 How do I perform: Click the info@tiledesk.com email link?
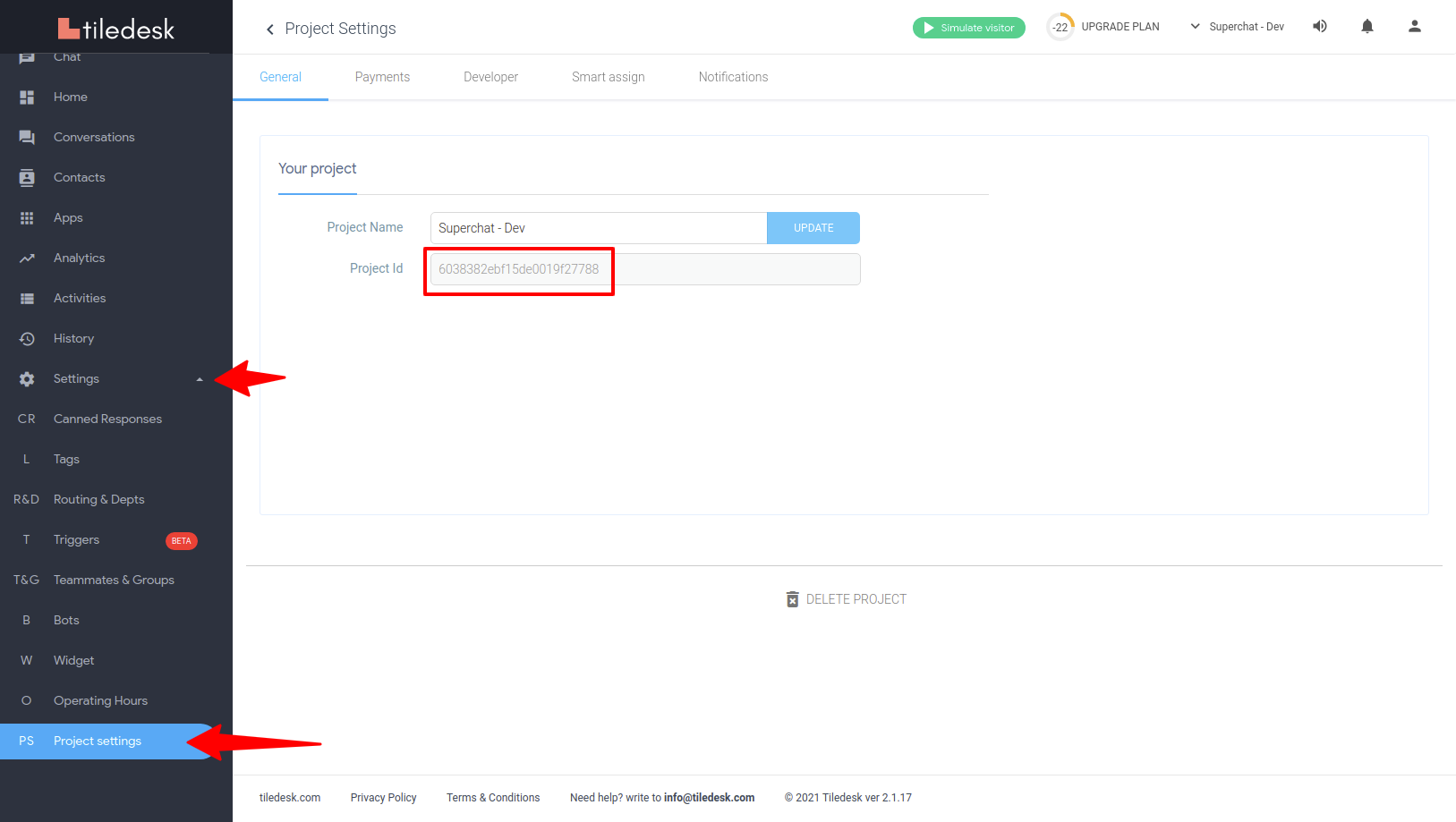pyautogui.click(x=709, y=798)
